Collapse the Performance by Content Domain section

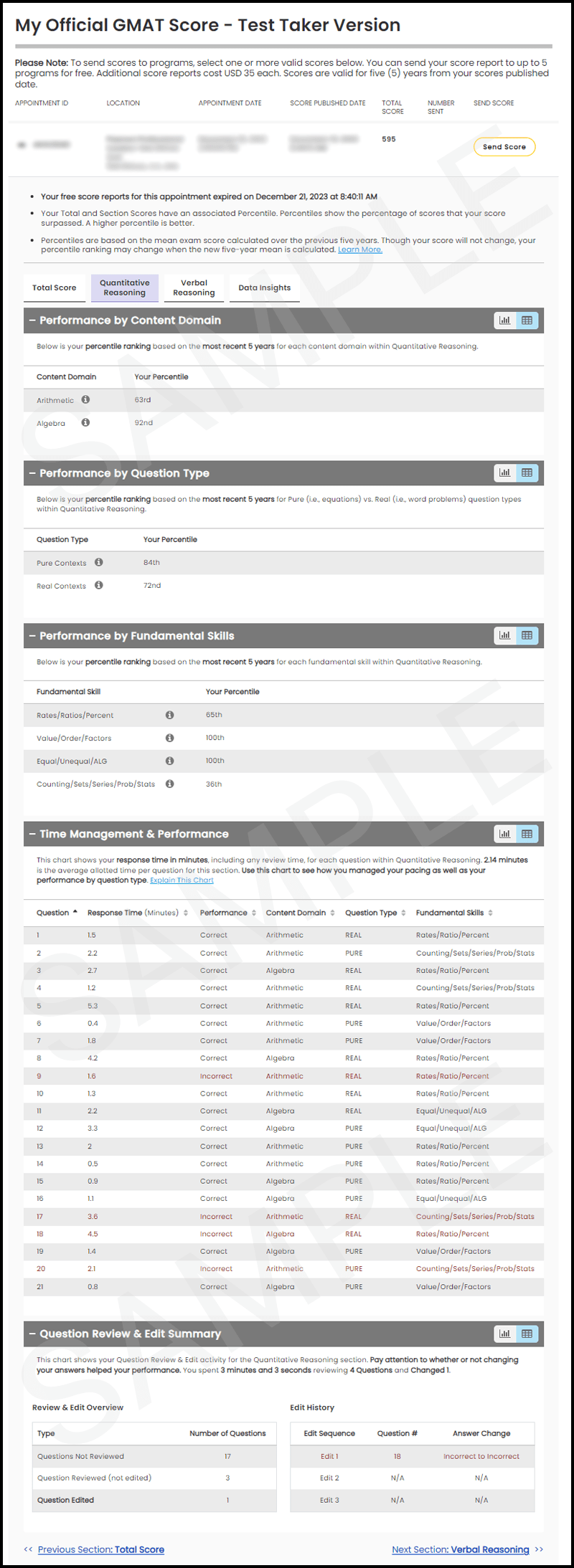[x=32, y=320]
